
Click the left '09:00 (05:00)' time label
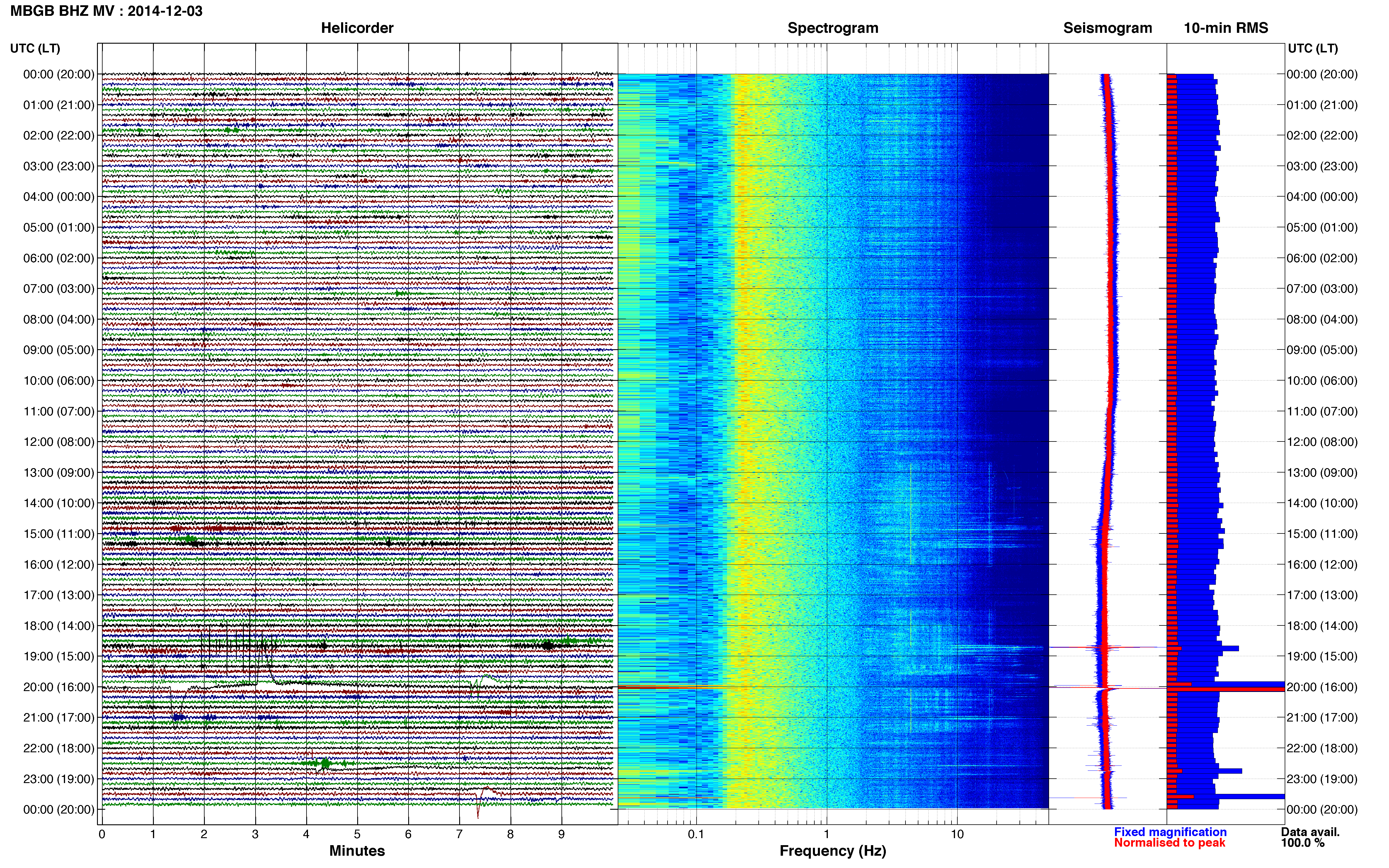59,350
